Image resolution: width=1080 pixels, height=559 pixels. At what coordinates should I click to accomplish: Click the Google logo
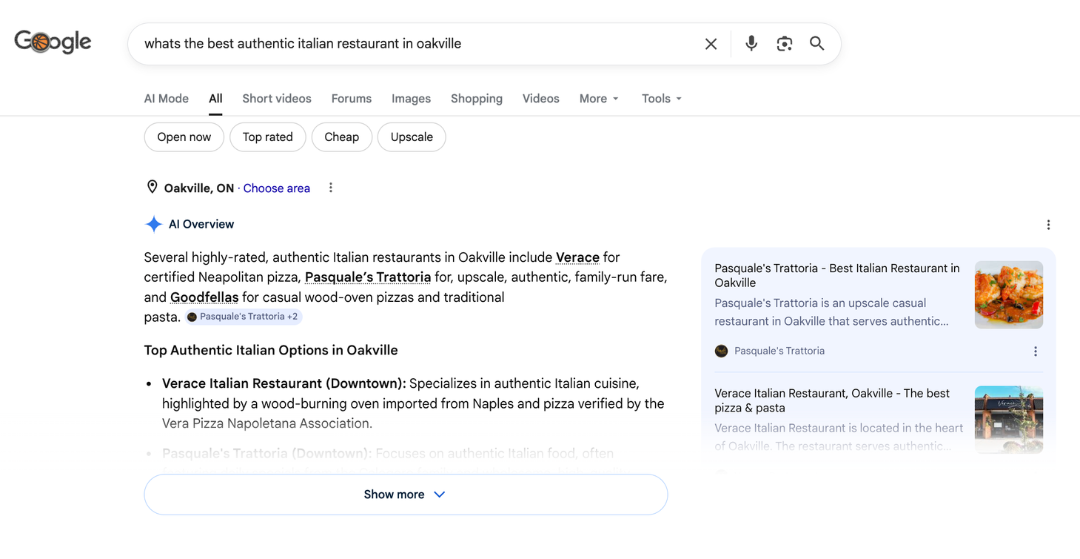tap(53, 42)
